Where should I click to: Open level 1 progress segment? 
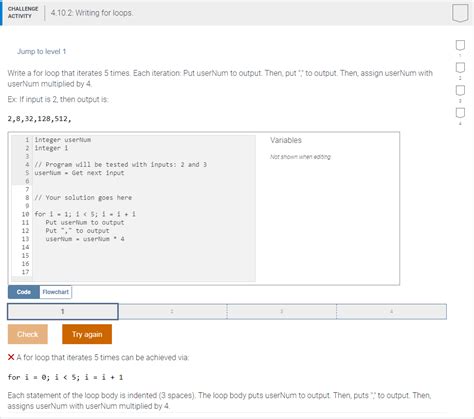[x=63, y=311]
